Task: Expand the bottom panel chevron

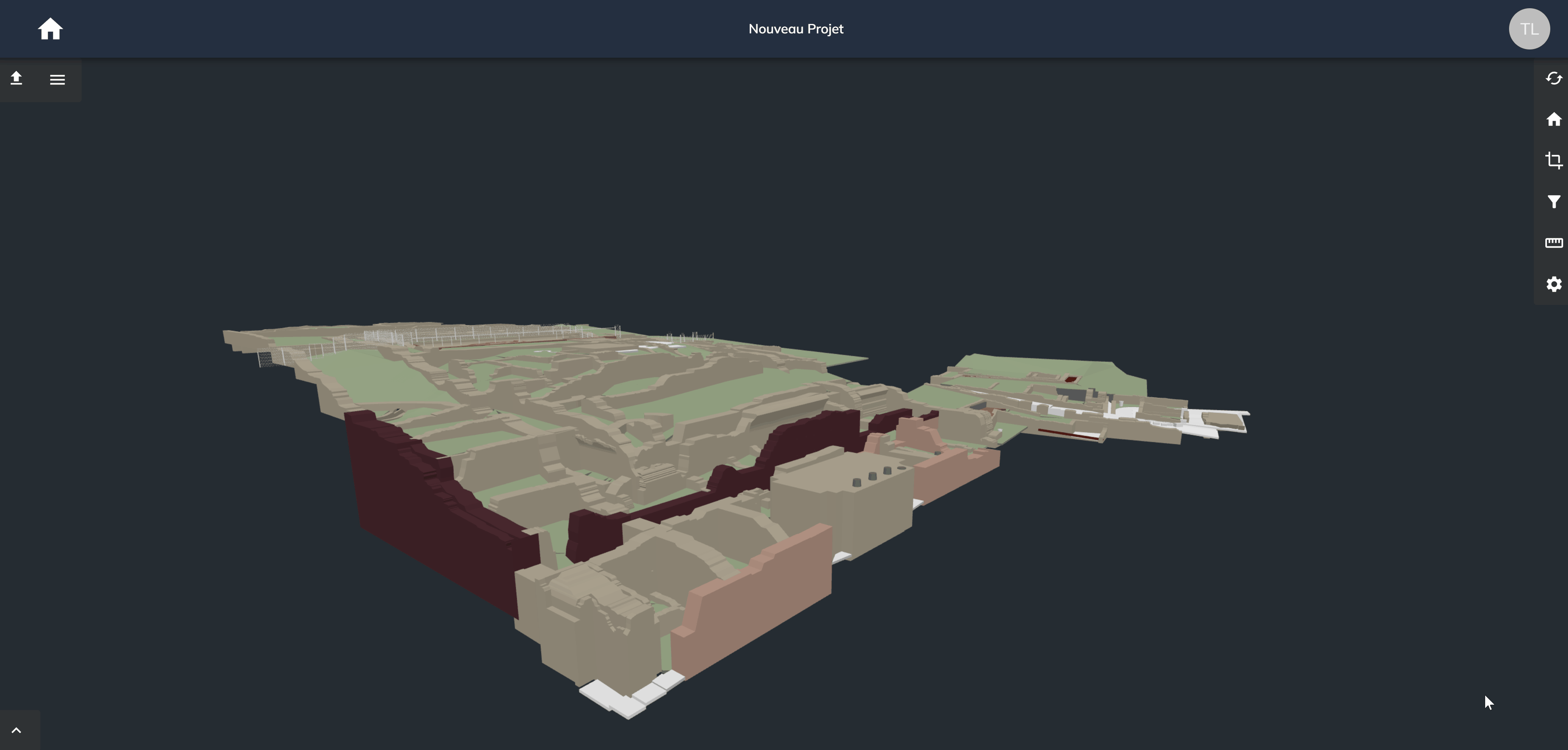Action: pos(16,730)
